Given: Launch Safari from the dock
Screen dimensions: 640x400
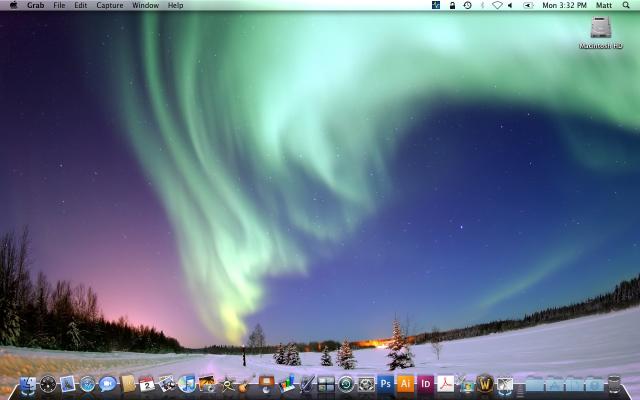Looking at the screenshot, I should tap(88, 383).
